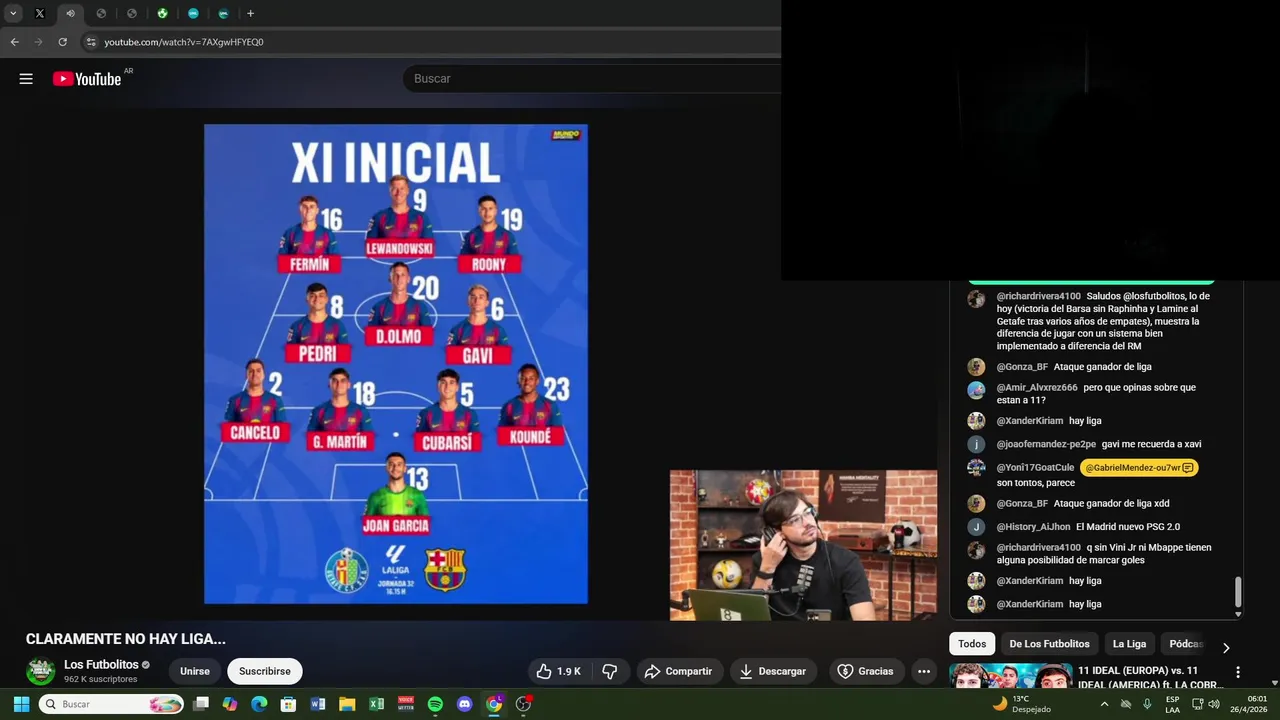The height and width of the screenshot is (720, 1280).
Task: Click @joaofernandez-pe2pe avatar in chat
Action: [976, 444]
